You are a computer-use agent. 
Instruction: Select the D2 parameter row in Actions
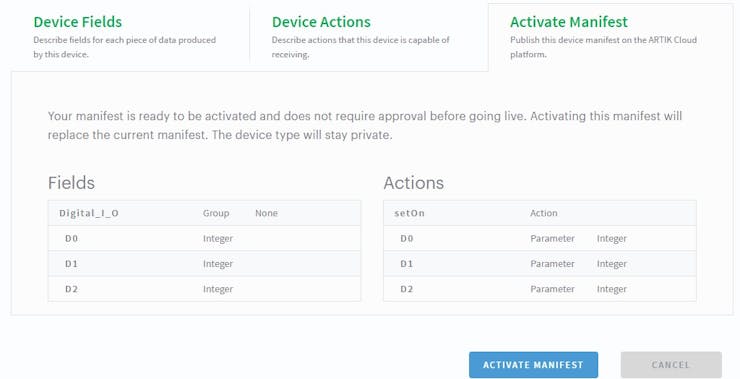540,289
